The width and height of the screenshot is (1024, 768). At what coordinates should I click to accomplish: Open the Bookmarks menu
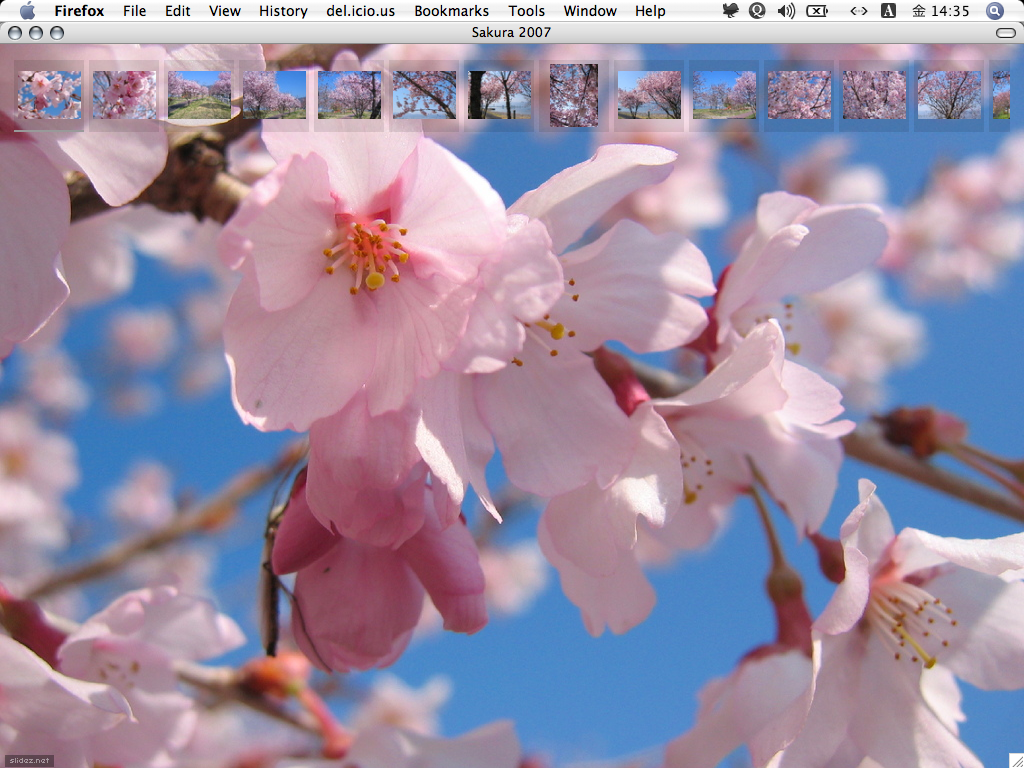point(451,11)
